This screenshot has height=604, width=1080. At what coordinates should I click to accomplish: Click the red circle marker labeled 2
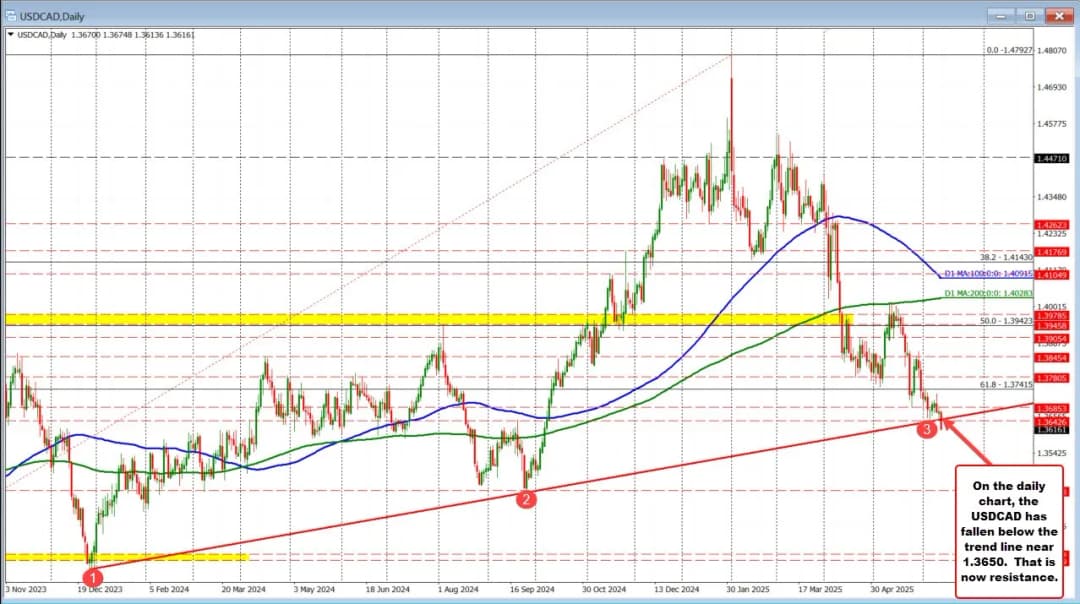[525, 499]
